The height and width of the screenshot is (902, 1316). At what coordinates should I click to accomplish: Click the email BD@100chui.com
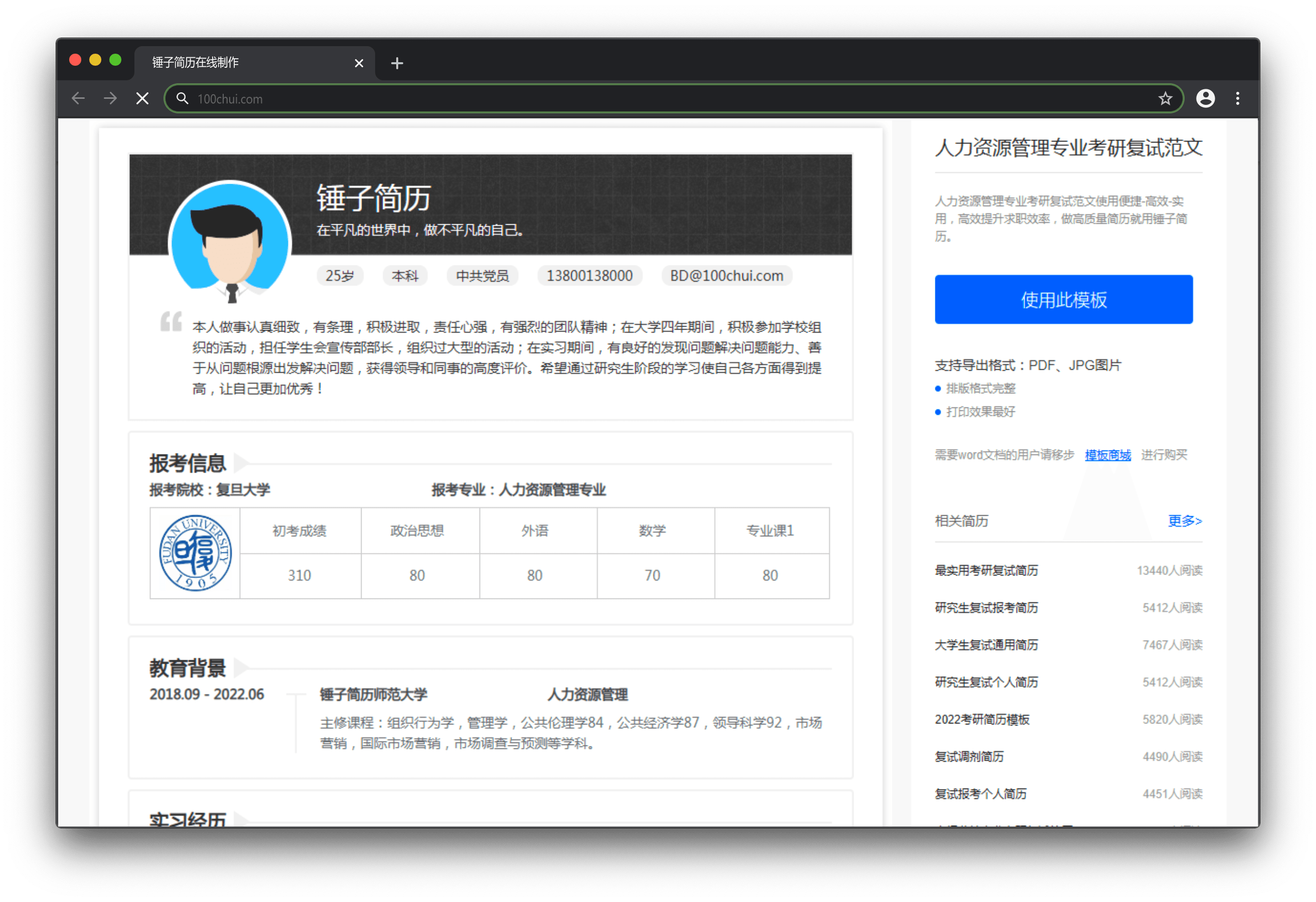pyautogui.click(x=727, y=276)
